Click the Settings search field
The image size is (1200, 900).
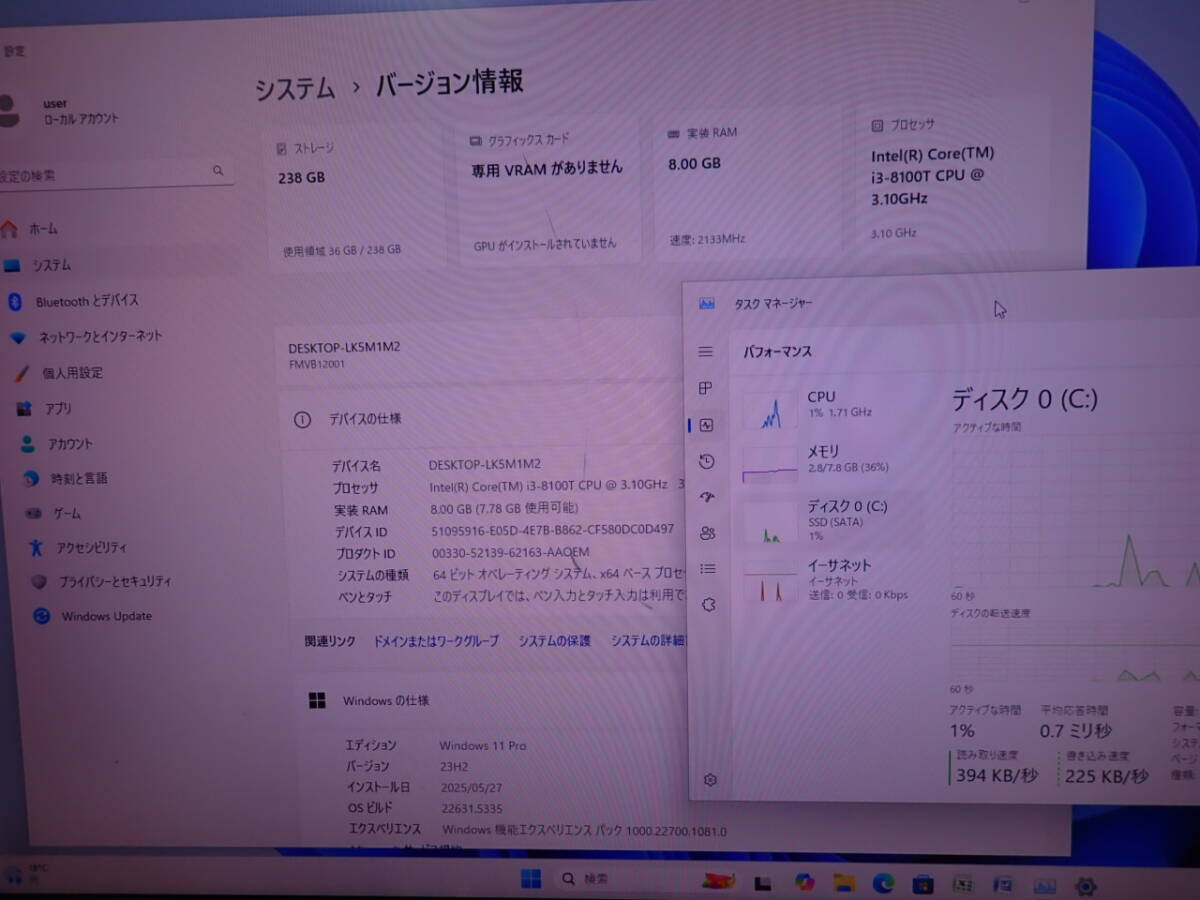point(115,174)
